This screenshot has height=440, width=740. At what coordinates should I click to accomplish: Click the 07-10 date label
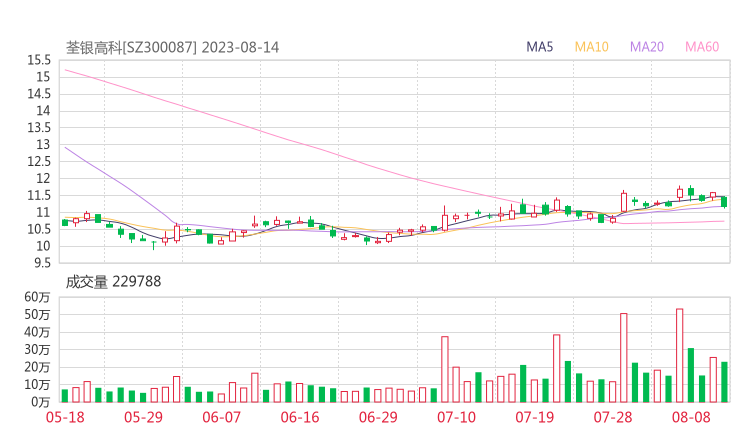tap(456, 417)
